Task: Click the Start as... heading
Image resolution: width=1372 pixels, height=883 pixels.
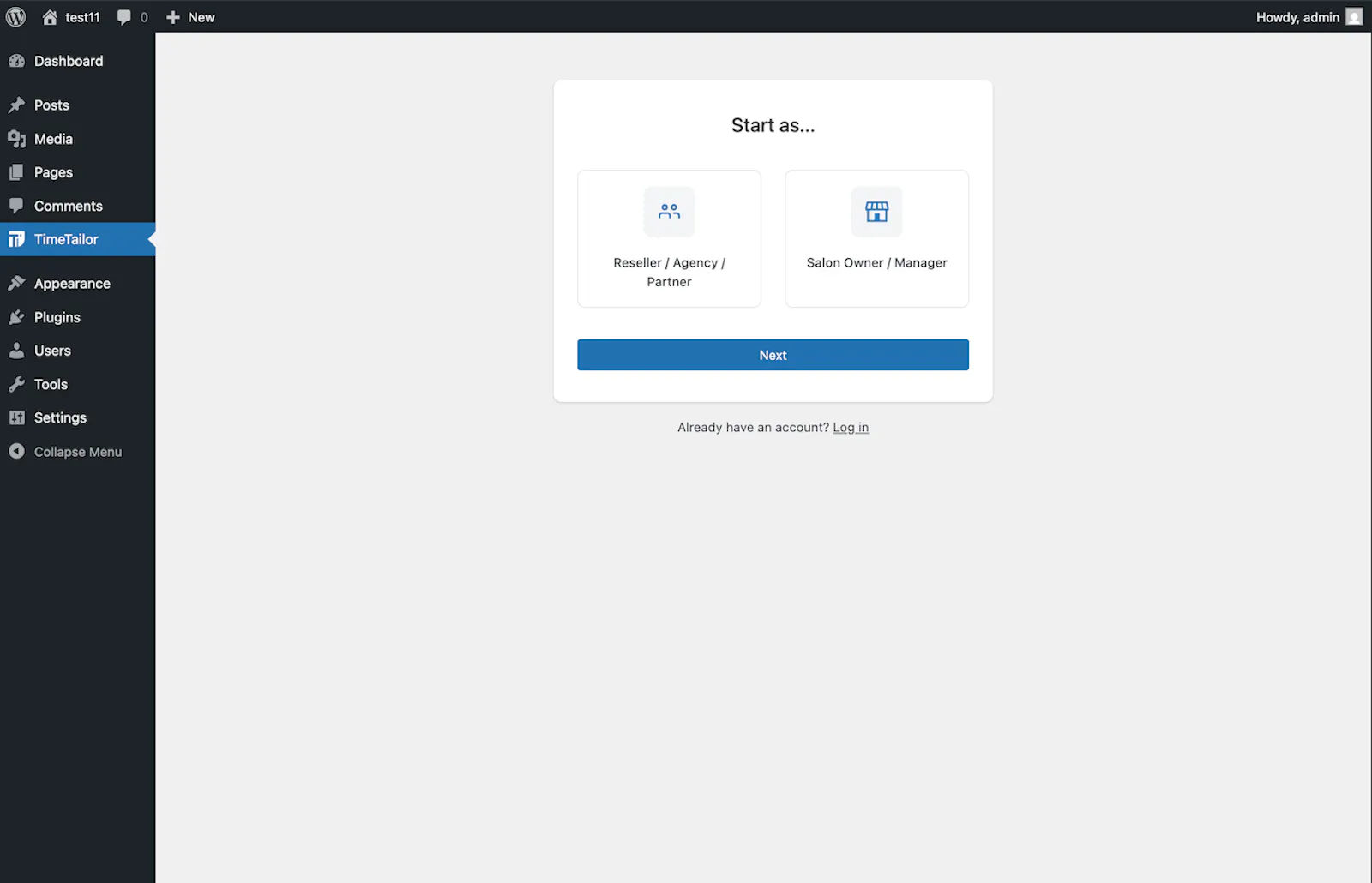Action: tap(773, 125)
